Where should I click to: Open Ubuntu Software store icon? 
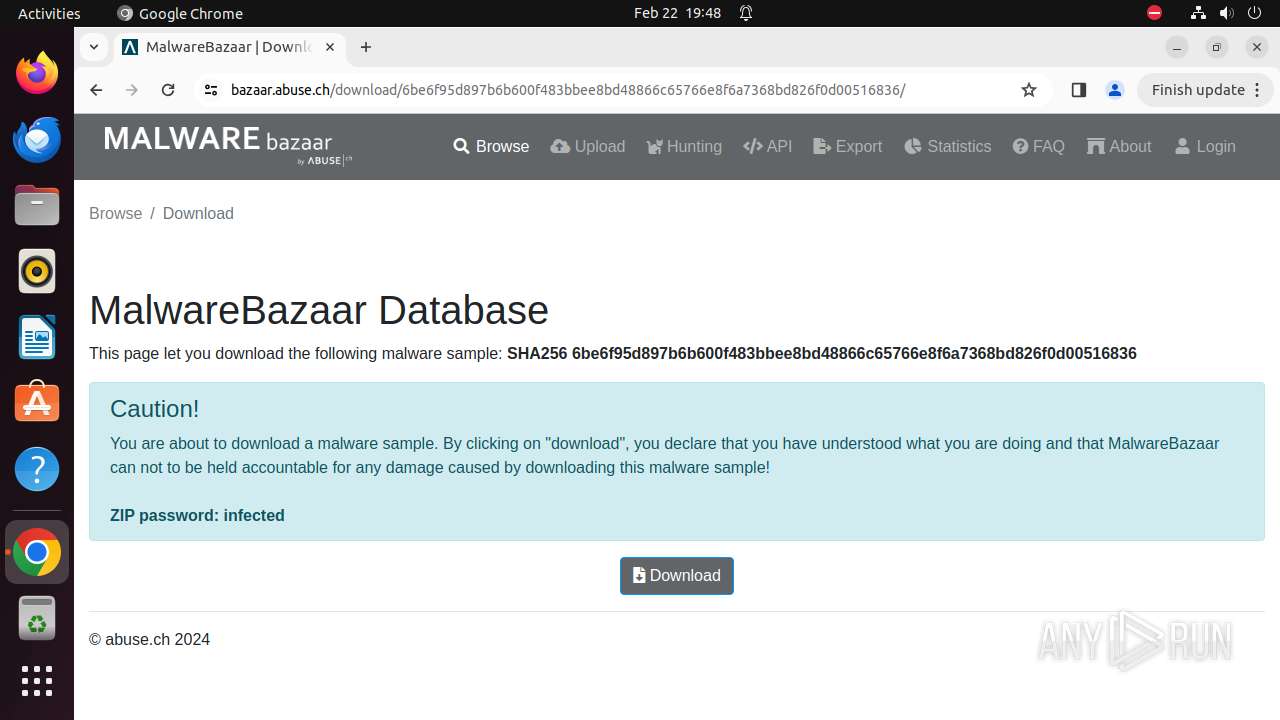pyautogui.click(x=37, y=402)
